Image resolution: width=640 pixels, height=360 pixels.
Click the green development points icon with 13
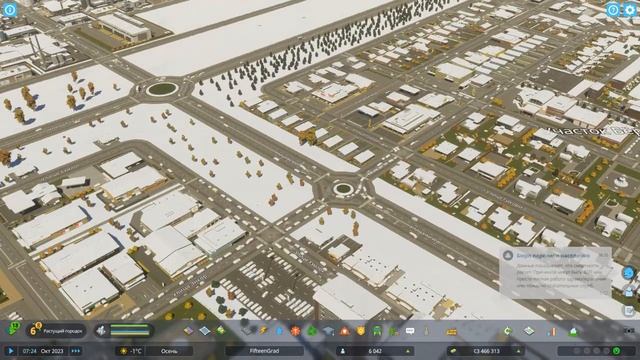click(14, 329)
